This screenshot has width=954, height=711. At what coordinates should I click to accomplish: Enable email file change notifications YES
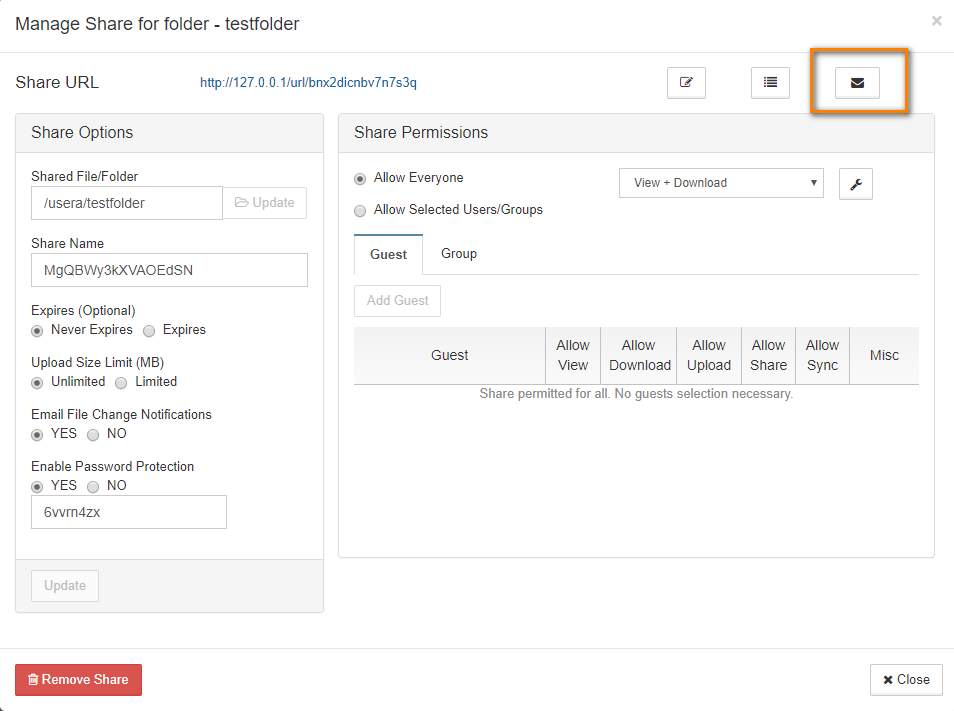coord(37,435)
